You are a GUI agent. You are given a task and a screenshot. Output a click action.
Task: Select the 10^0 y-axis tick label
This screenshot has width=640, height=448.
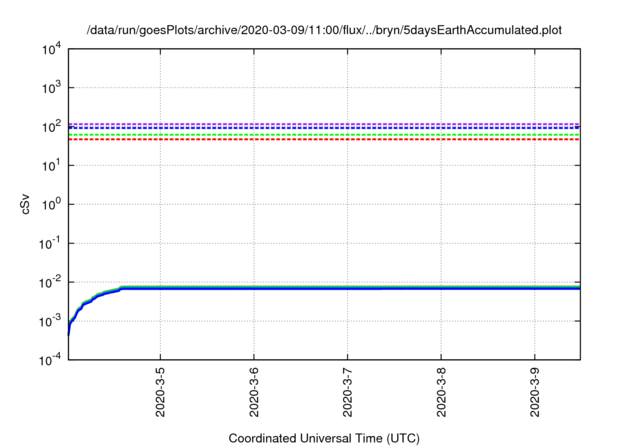[51, 204]
